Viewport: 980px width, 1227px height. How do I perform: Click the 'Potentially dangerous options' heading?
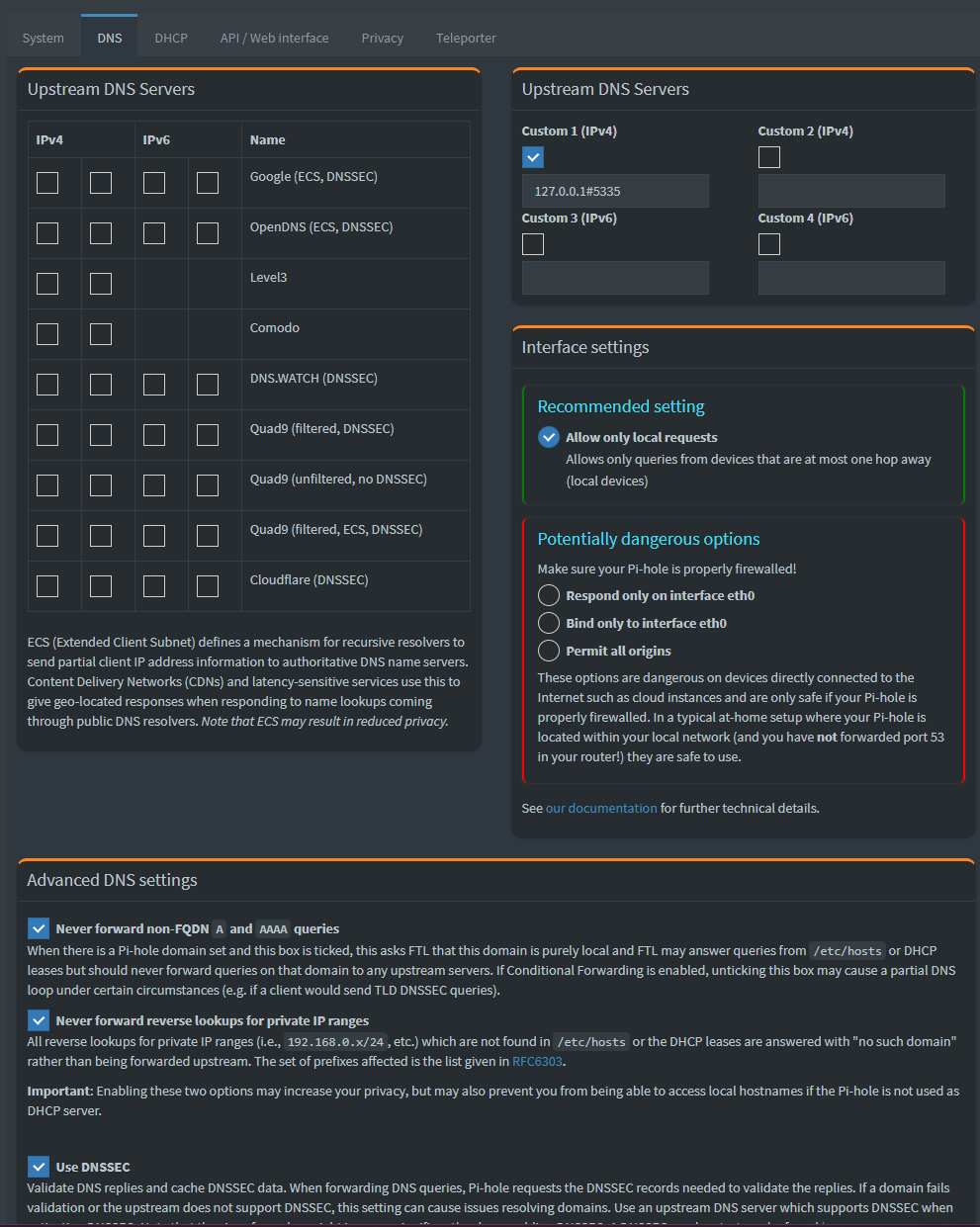pyautogui.click(x=649, y=539)
